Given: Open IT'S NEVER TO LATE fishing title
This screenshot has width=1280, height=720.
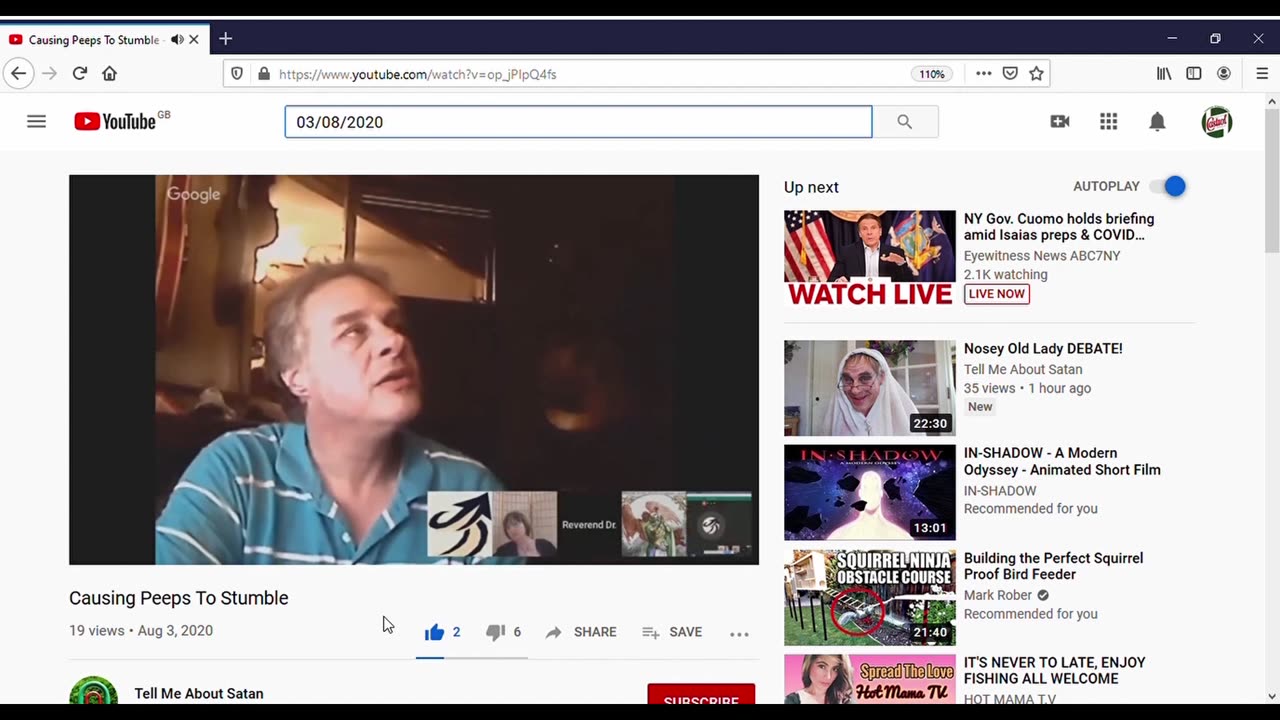Looking at the screenshot, I should click(x=1055, y=671).
